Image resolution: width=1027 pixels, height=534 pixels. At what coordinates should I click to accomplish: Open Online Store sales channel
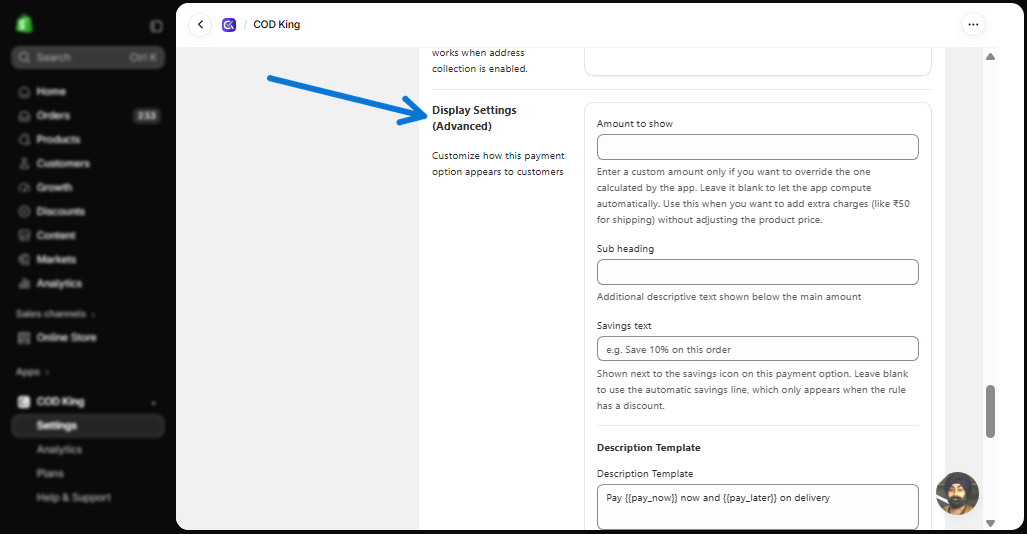(x=66, y=337)
